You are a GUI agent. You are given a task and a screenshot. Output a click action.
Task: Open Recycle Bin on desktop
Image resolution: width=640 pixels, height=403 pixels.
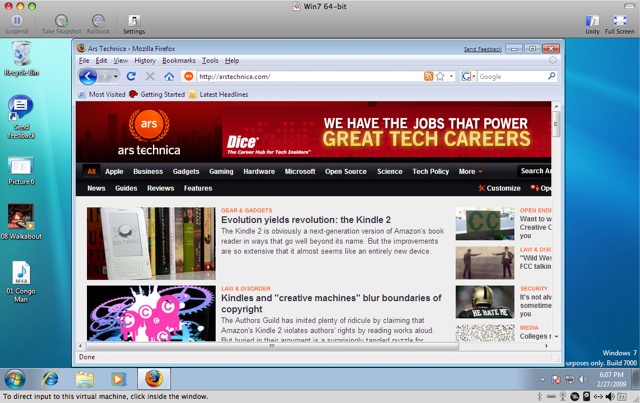point(21,59)
